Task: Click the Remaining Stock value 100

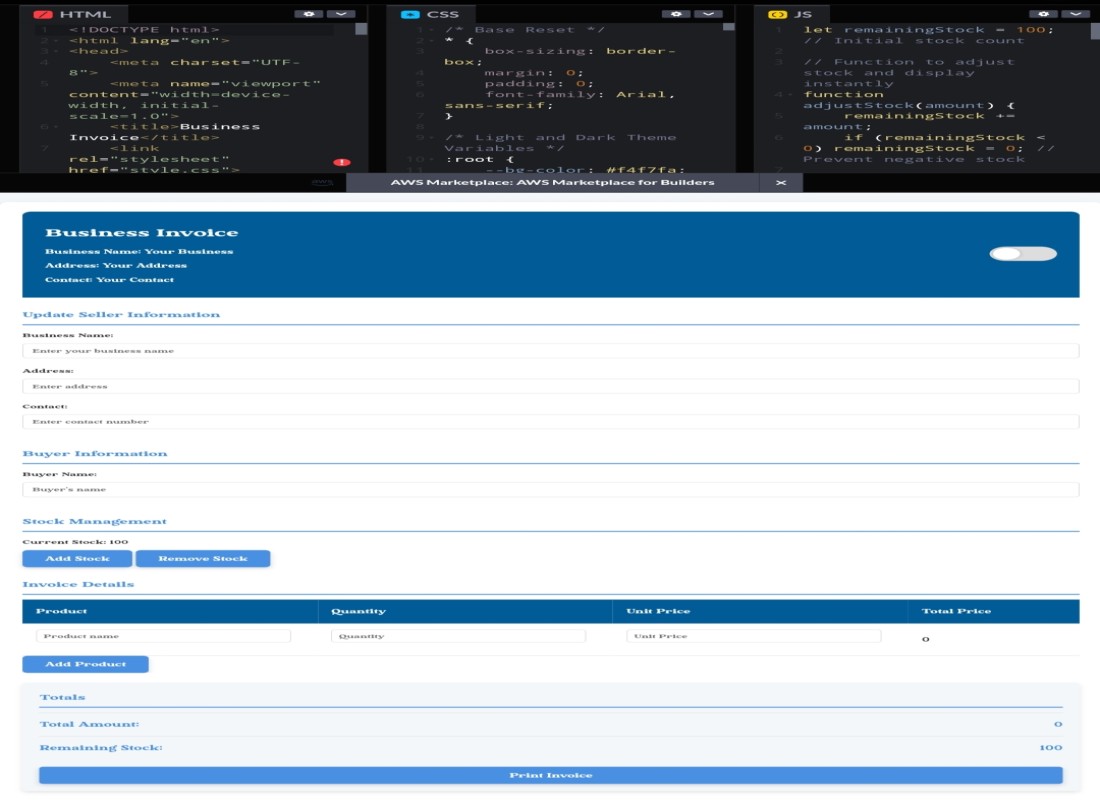Action: 1050,747
